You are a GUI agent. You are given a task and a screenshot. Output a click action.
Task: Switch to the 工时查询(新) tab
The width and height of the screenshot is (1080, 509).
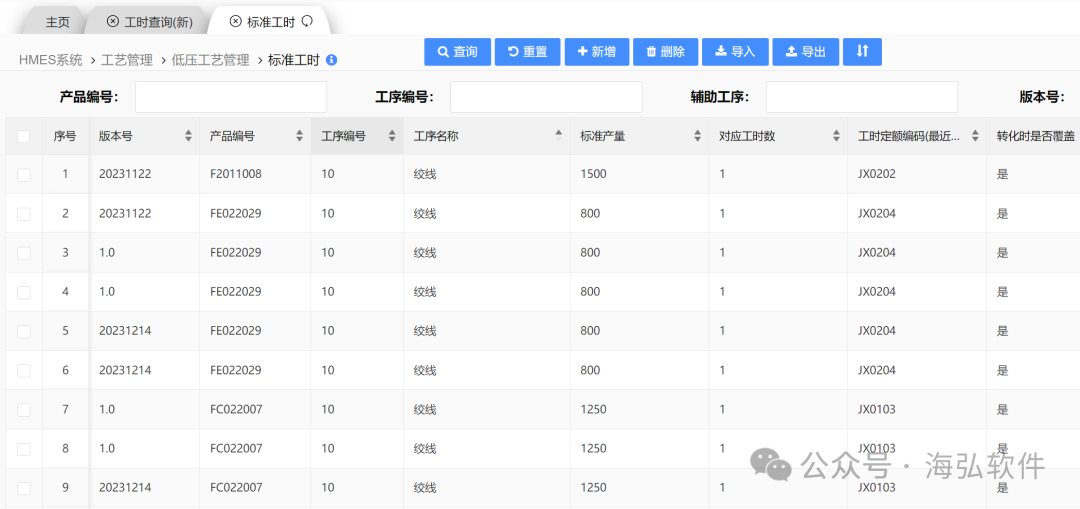coord(158,22)
